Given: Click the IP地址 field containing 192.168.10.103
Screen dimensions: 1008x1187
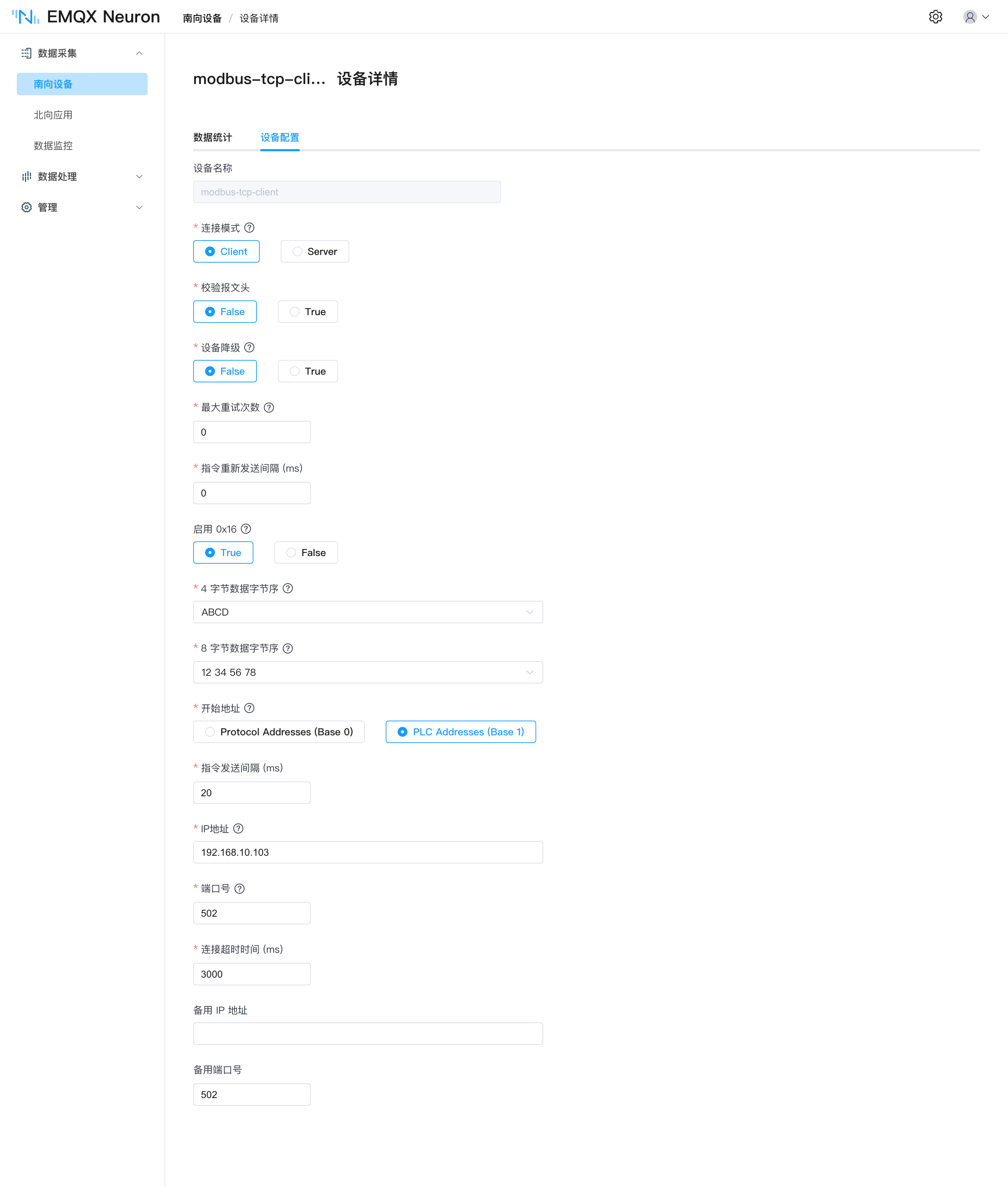Looking at the screenshot, I should click(368, 853).
